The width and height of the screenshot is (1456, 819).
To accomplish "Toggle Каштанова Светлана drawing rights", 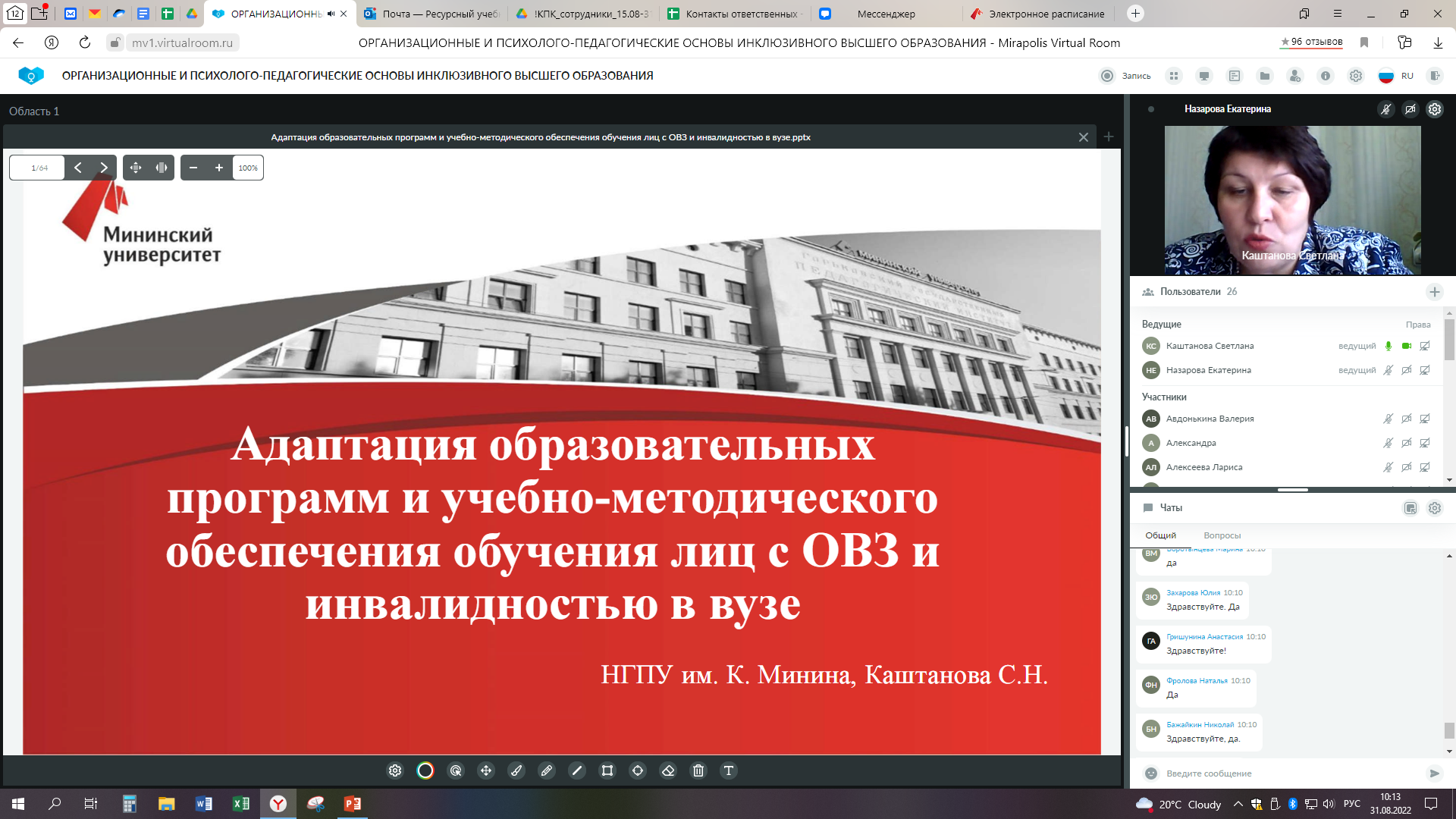I will (x=1425, y=346).
